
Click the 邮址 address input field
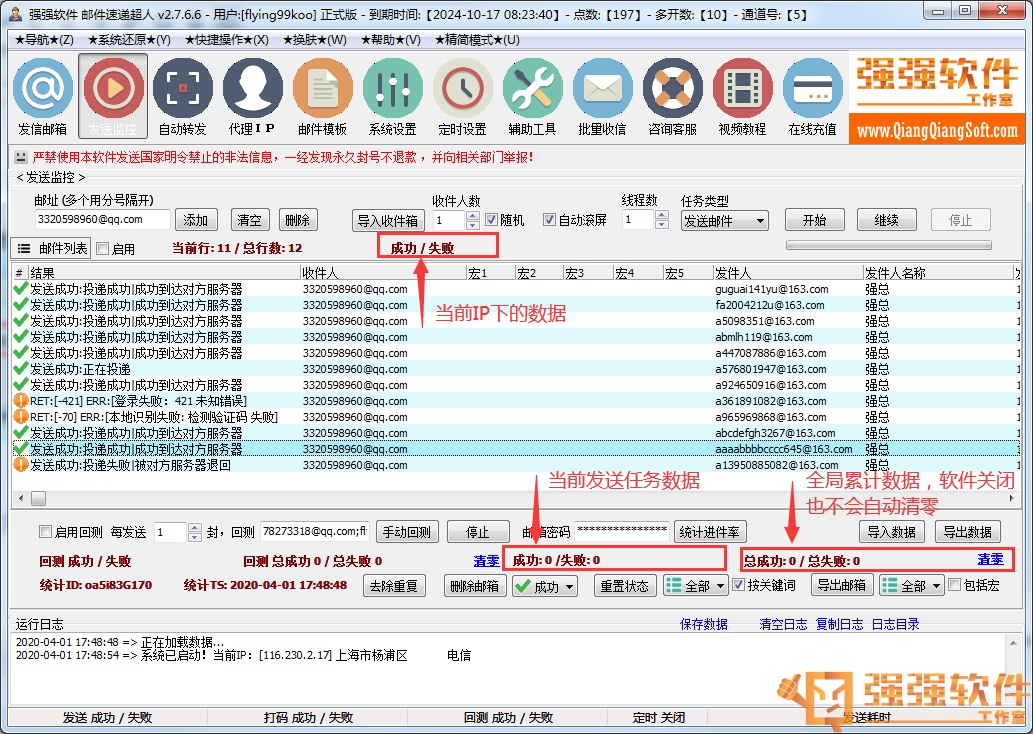click(102, 219)
